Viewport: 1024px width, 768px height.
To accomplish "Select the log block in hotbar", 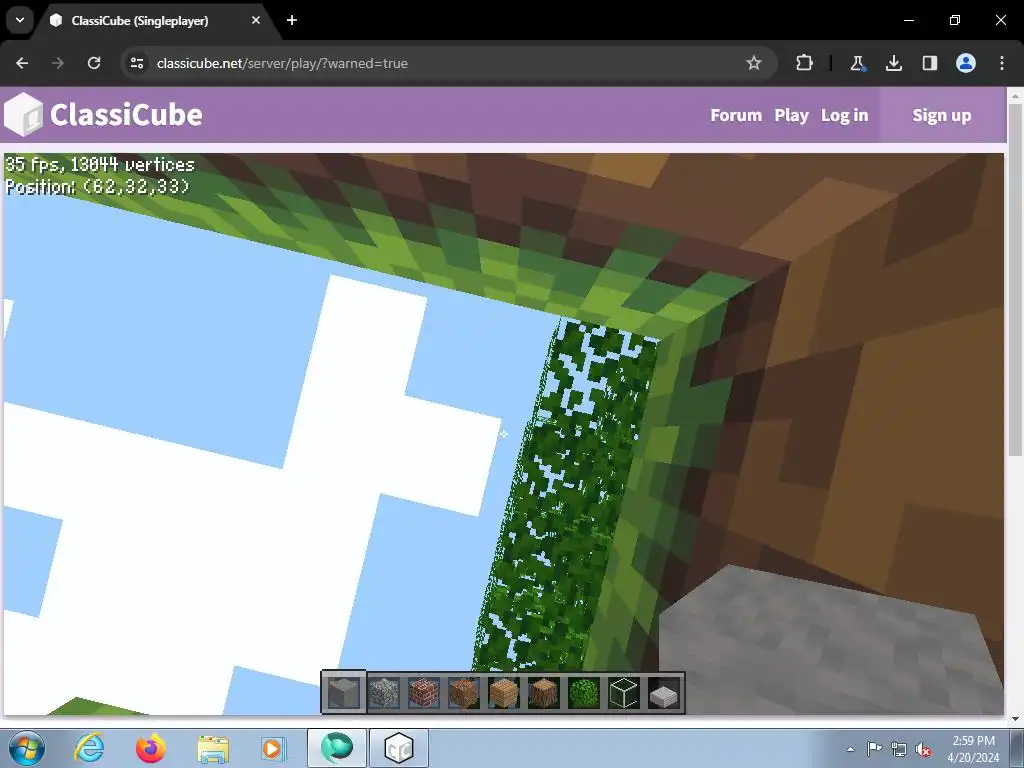I will click(x=543, y=692).
